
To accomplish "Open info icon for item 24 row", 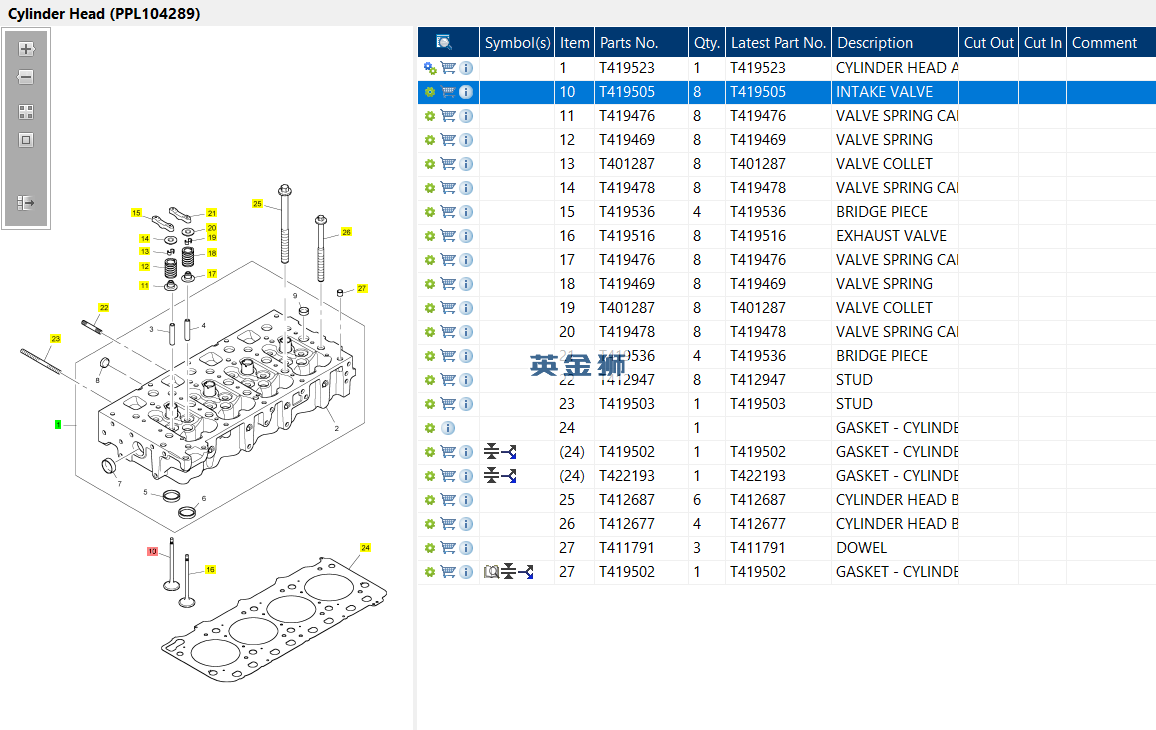I will click(448, 428).
